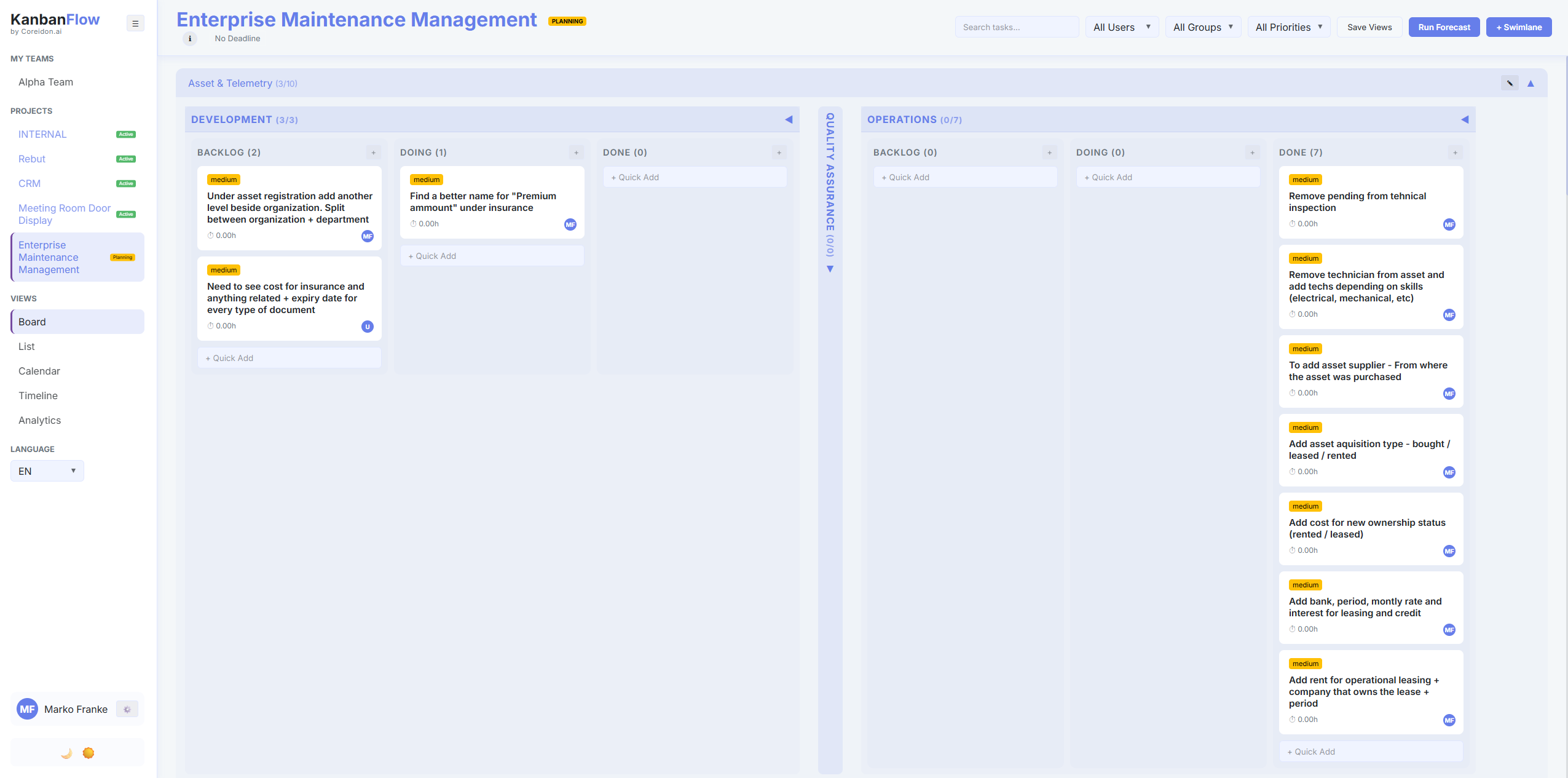Click the info icon beside No Deadline
This screenshot has height=778, width=1568.
click(x=190, y=38)
